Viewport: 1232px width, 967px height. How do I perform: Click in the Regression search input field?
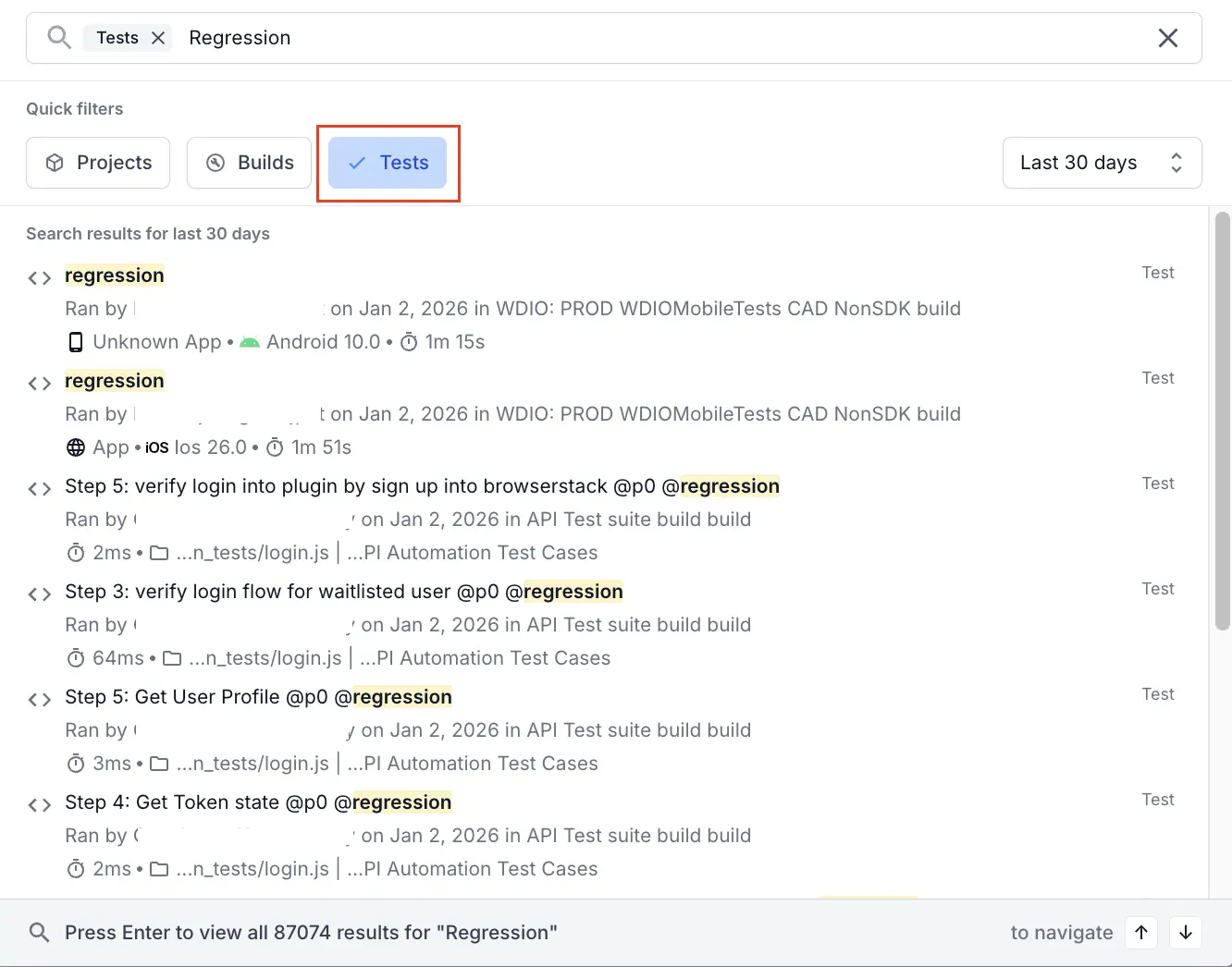point(647,38)
